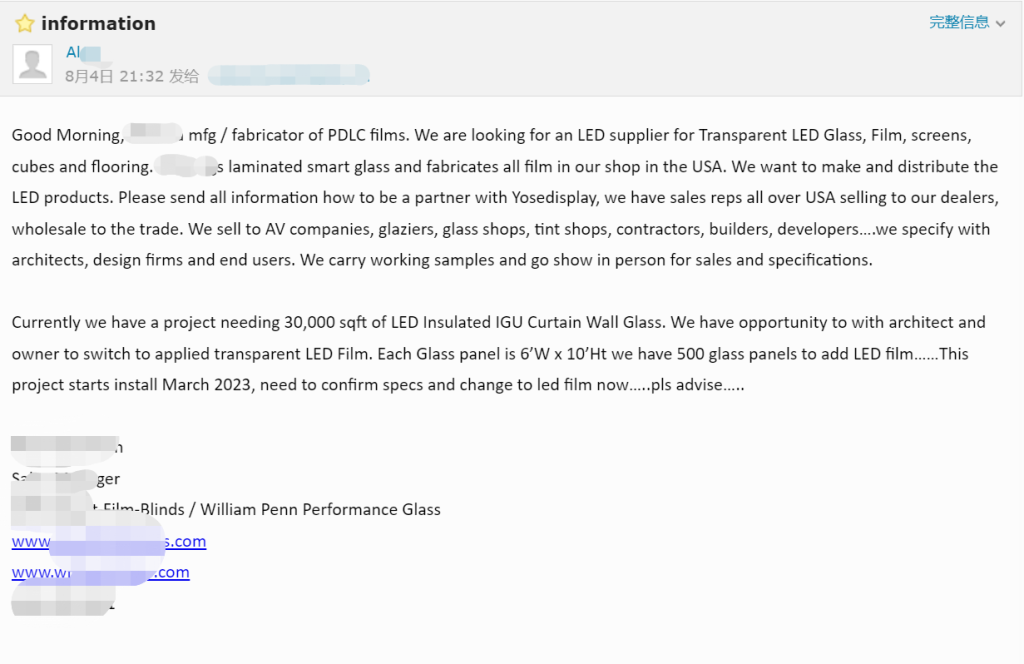Click the "Good Morning" greeting text
1024x664 pixels.
pyautogui.click(x=67, y=135)
